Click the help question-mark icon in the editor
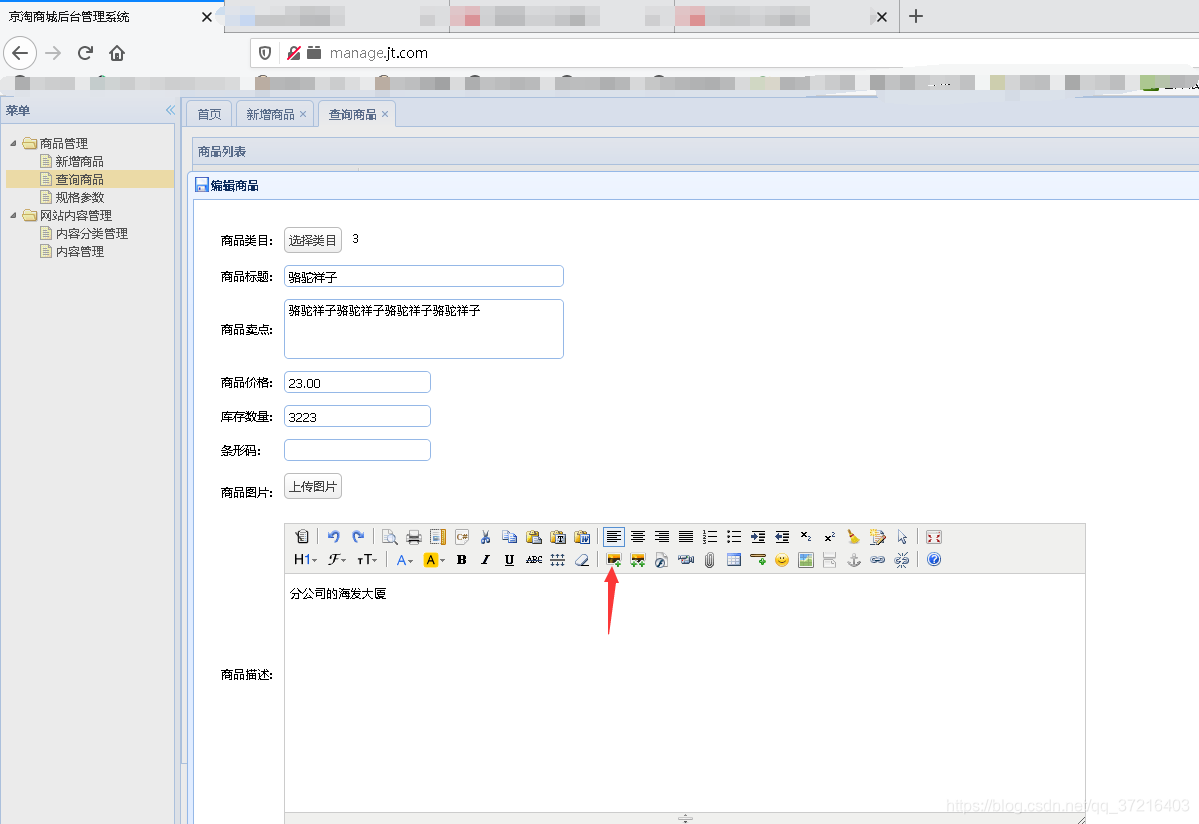Screen dimensions: 1199x824 (935, 560)
